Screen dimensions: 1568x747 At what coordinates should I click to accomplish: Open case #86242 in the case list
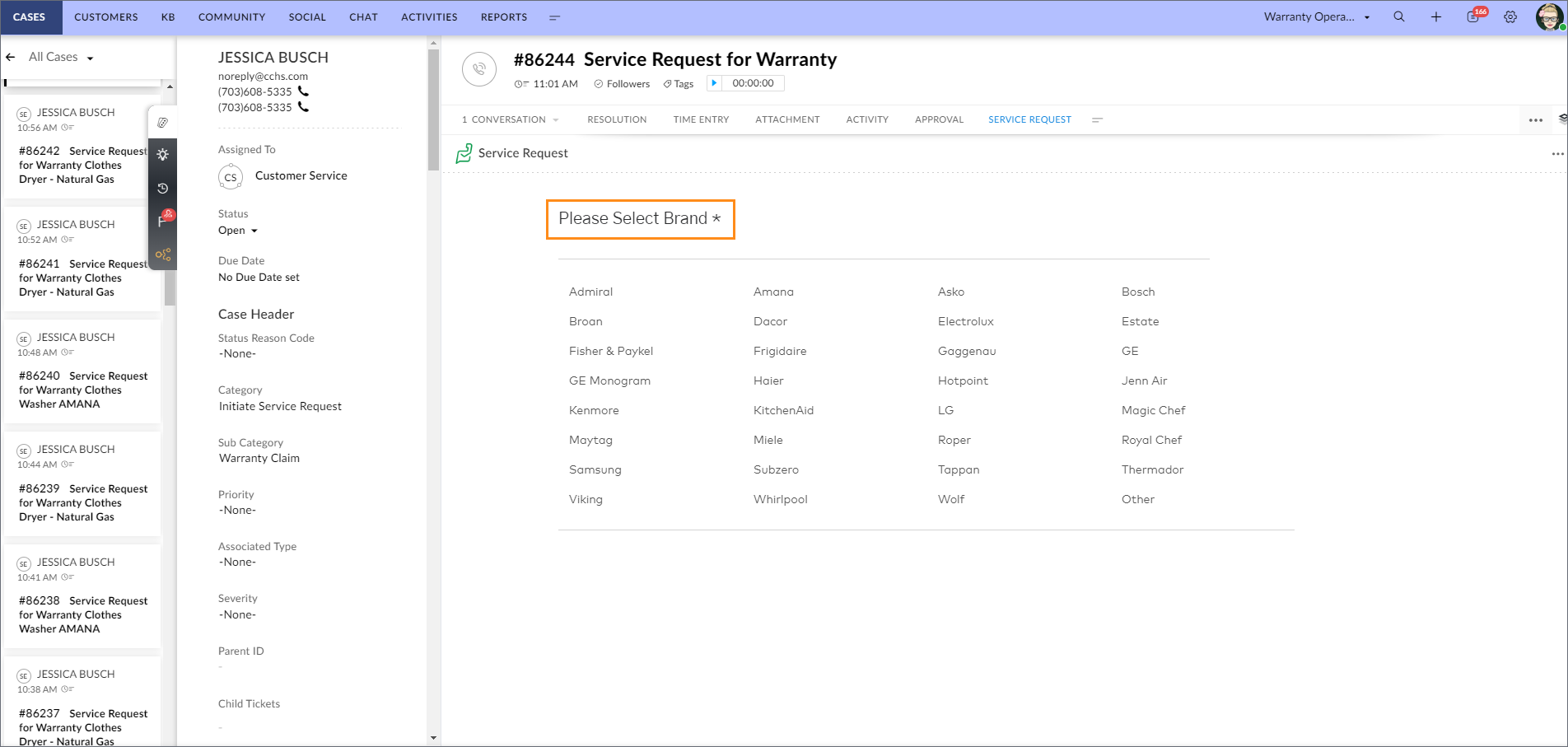[82, 147]
